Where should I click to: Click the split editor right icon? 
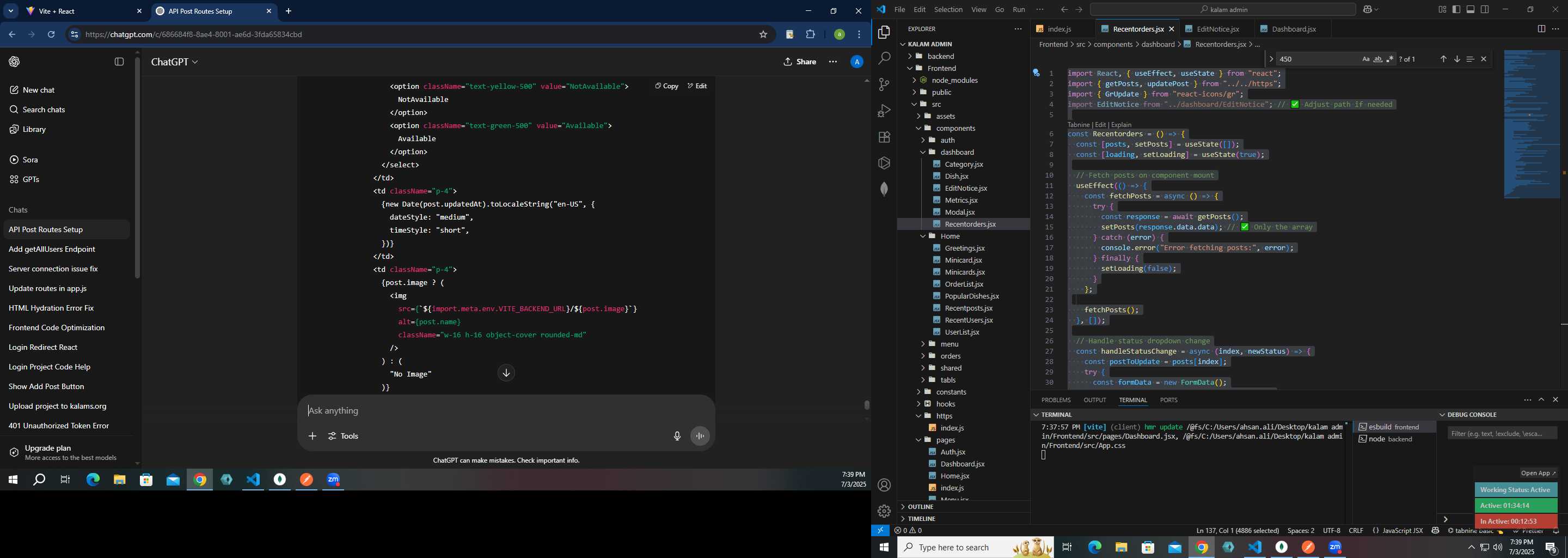[1541, 29]
